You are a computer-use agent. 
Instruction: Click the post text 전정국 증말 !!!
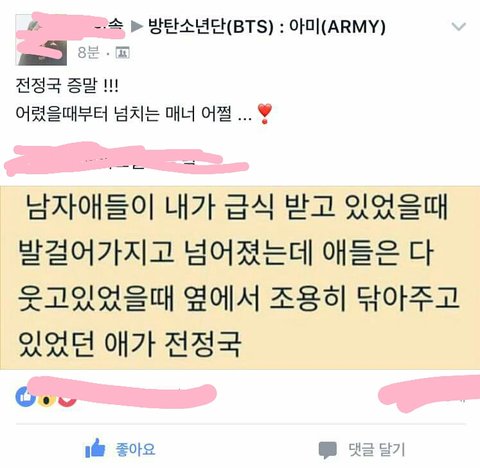coord(67,86)
